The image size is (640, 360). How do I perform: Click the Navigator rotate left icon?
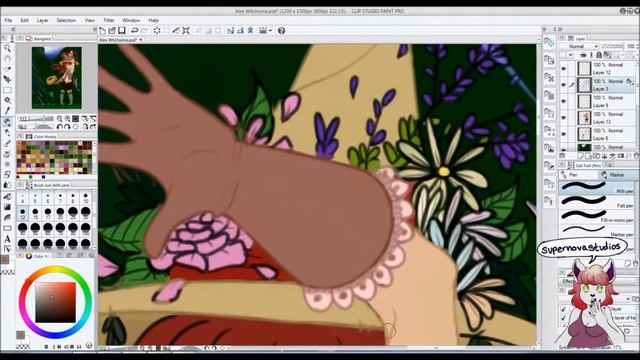click(60, 127)
